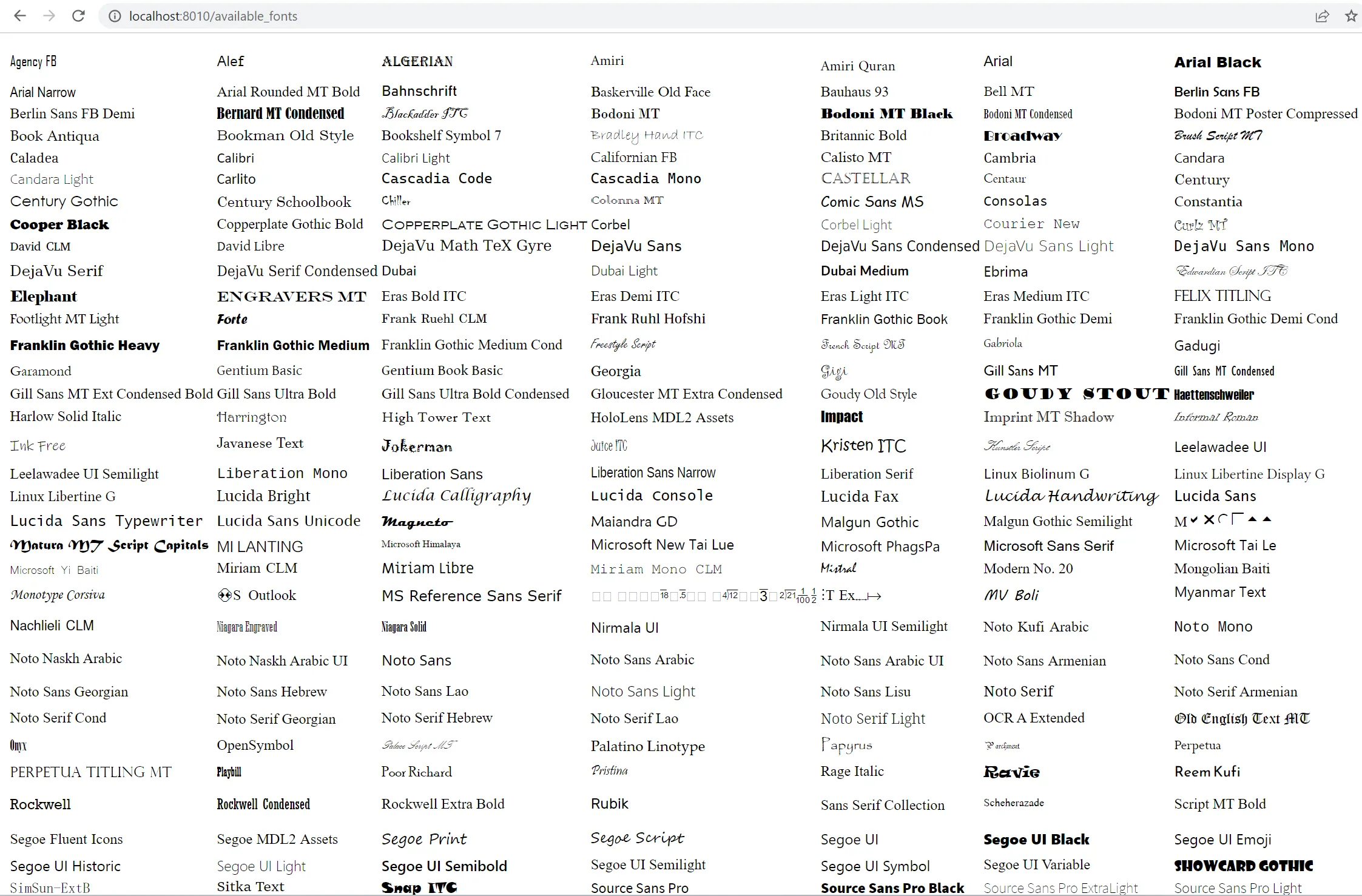Select the Franklin Gothic Heavy sample
The height and width of the screenshot is (896, 1362).
point(85,345)
